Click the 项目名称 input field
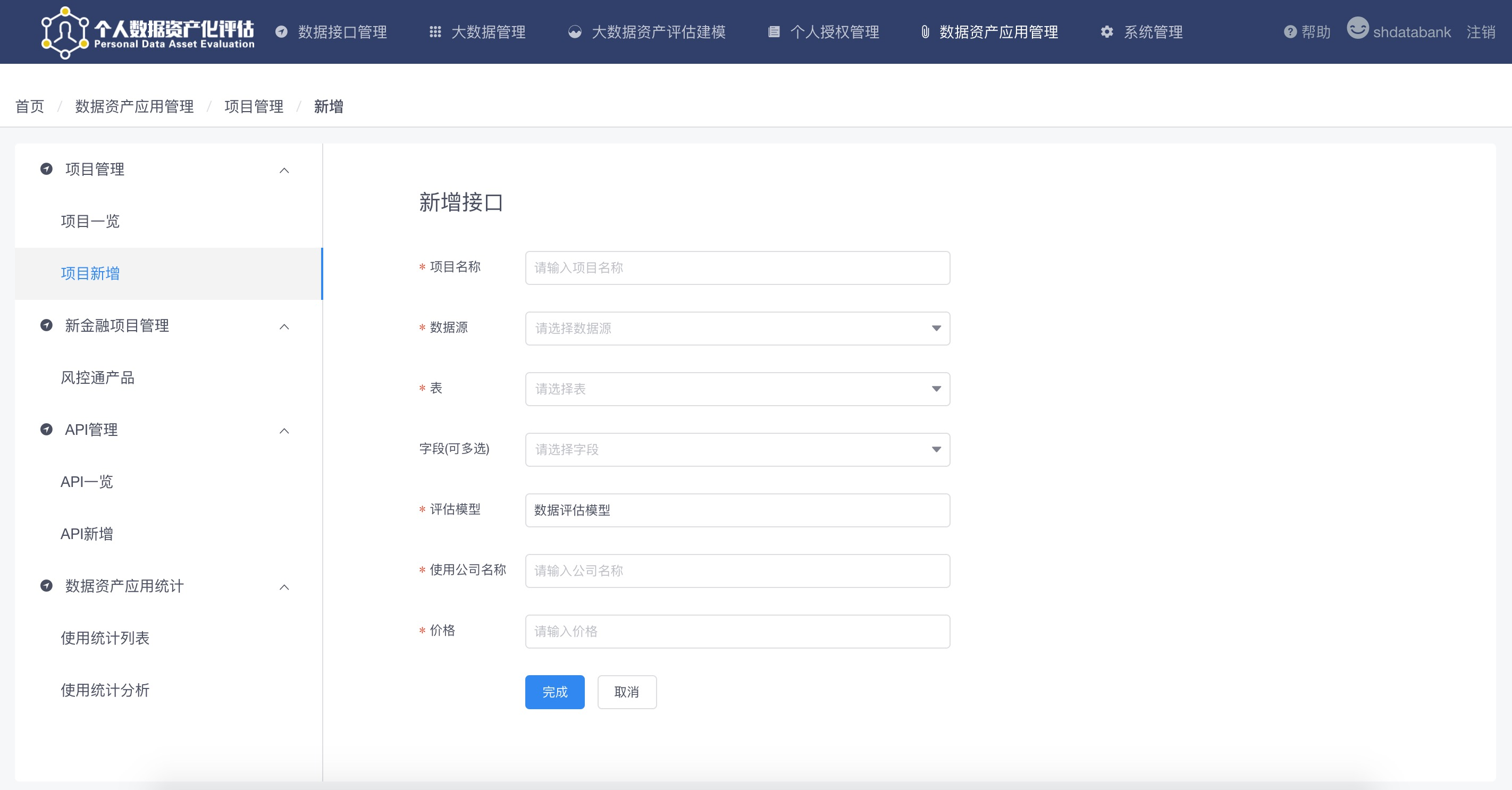The image size is (1512, 790). pos(737,268)
